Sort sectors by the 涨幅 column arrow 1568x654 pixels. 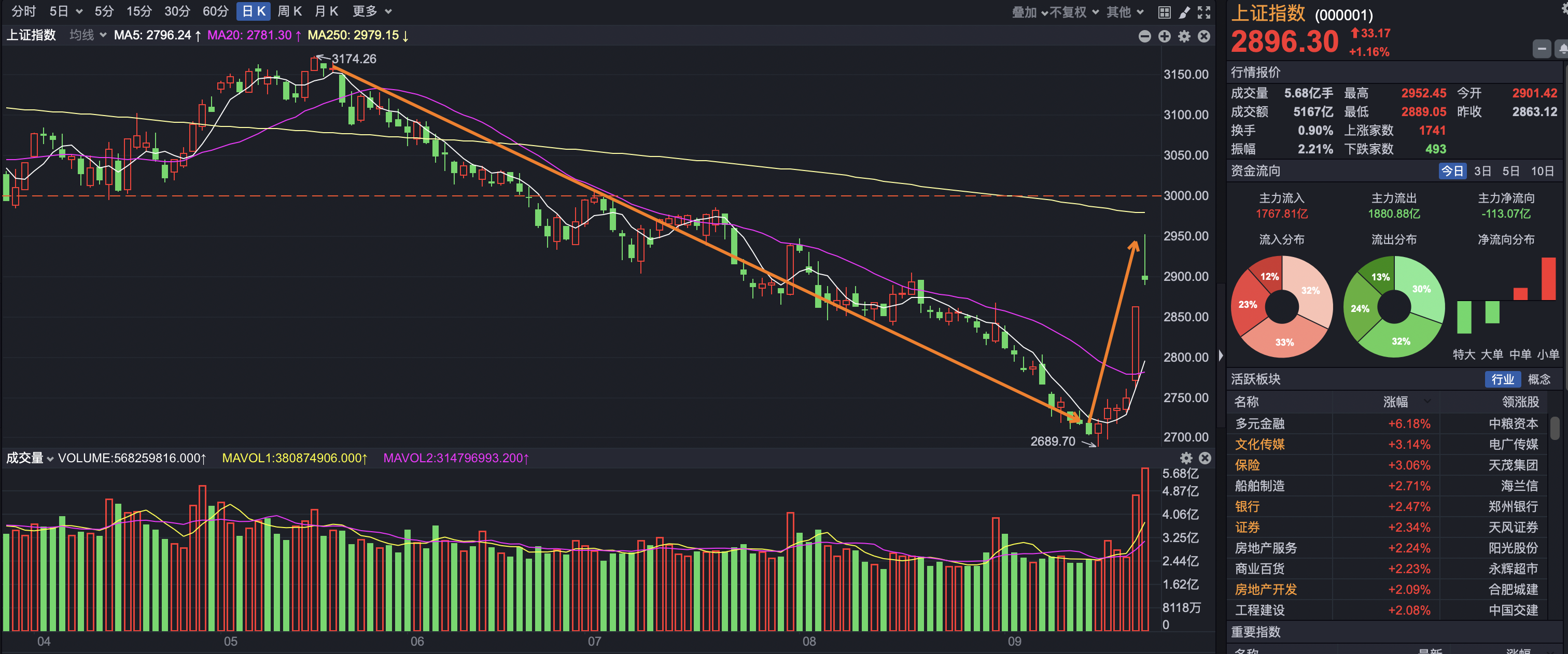click(x=1427, y=402)
